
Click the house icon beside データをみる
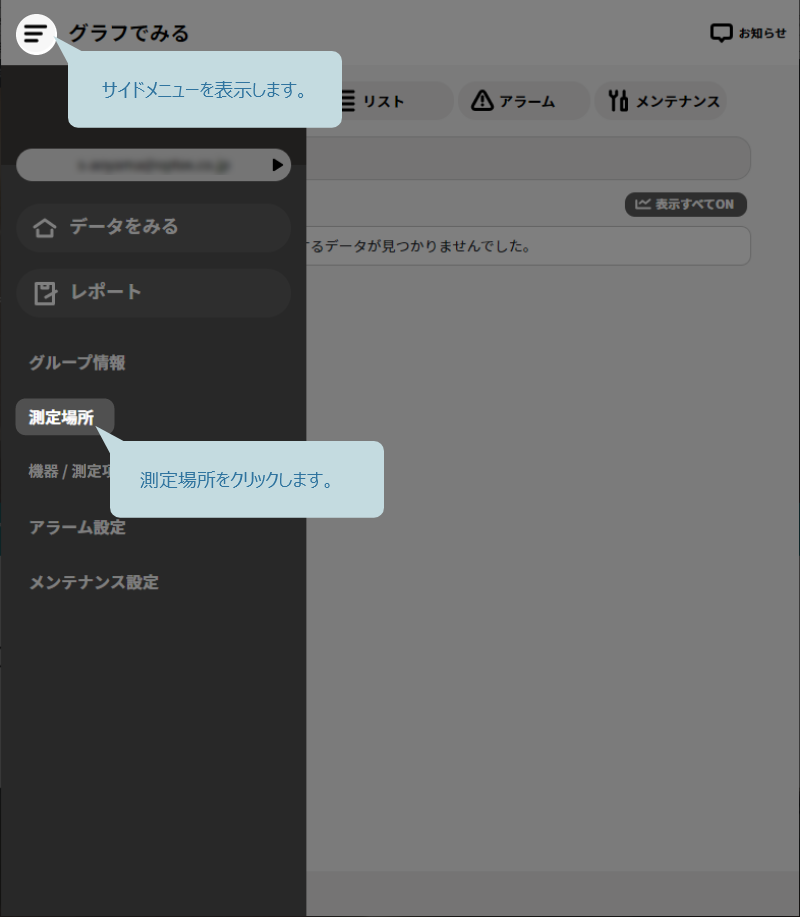(44, 227)
